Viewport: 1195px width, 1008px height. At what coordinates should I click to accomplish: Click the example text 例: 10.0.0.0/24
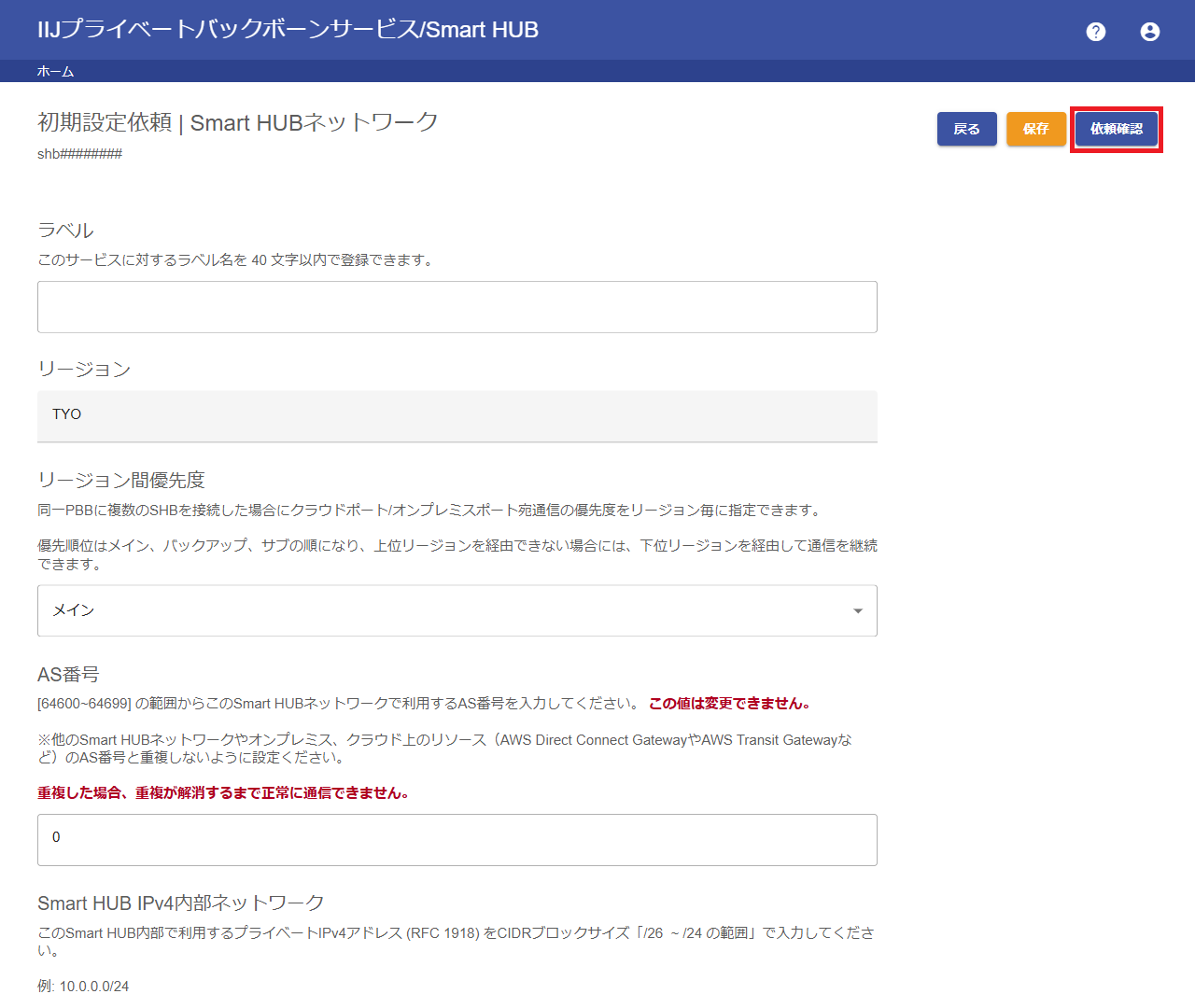[83, 987]
